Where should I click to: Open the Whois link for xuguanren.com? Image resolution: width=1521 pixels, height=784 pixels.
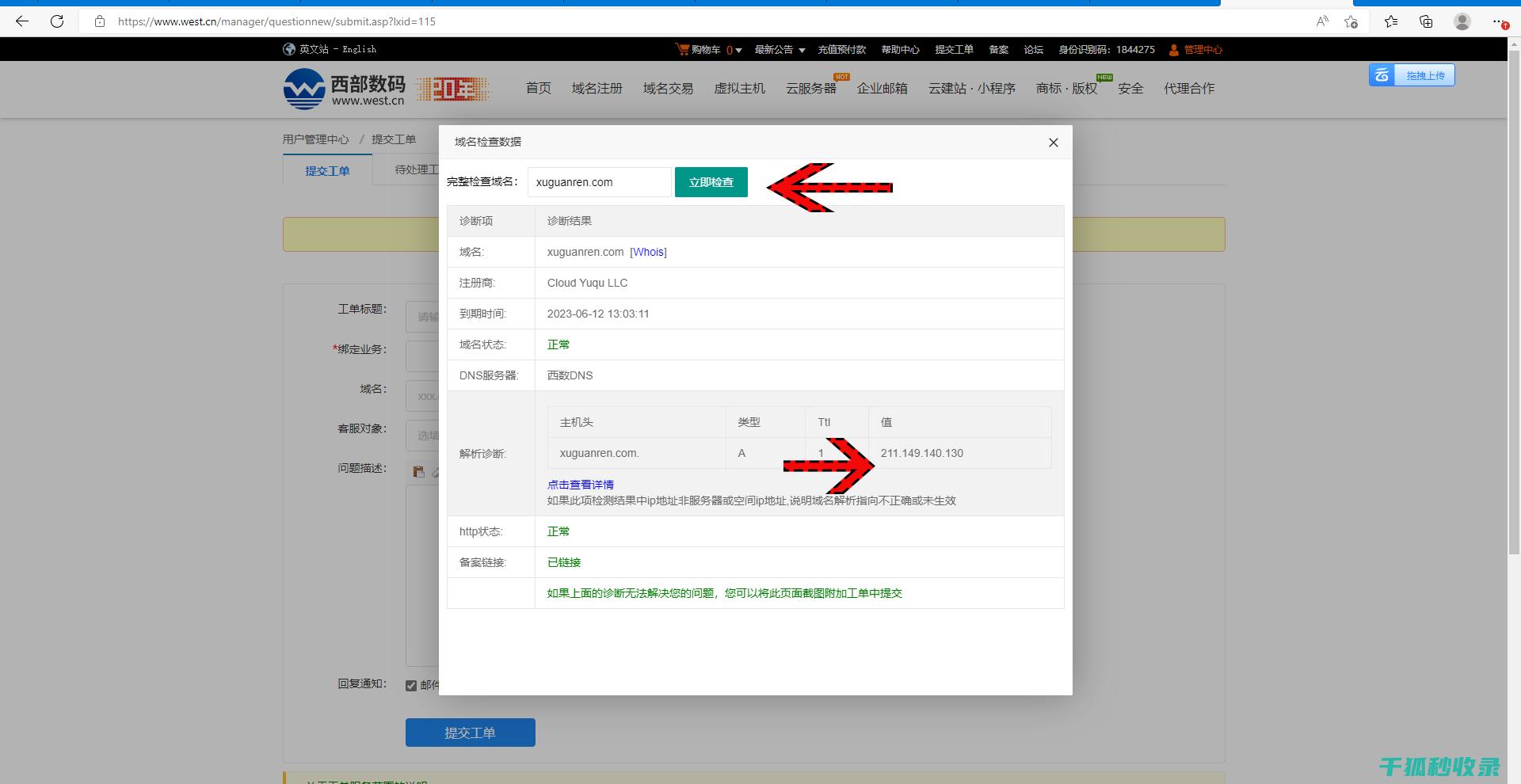[648, 252]
